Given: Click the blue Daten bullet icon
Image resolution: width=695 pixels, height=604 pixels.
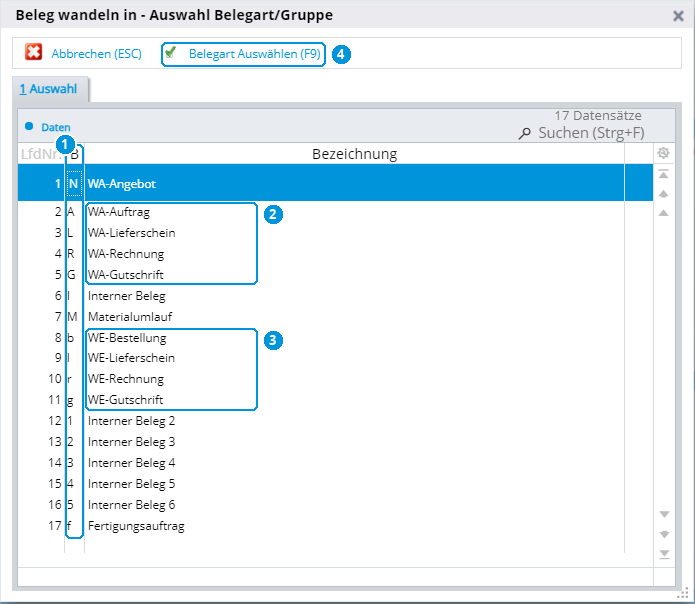Looking at the screenshot, I should coord(29,126).
